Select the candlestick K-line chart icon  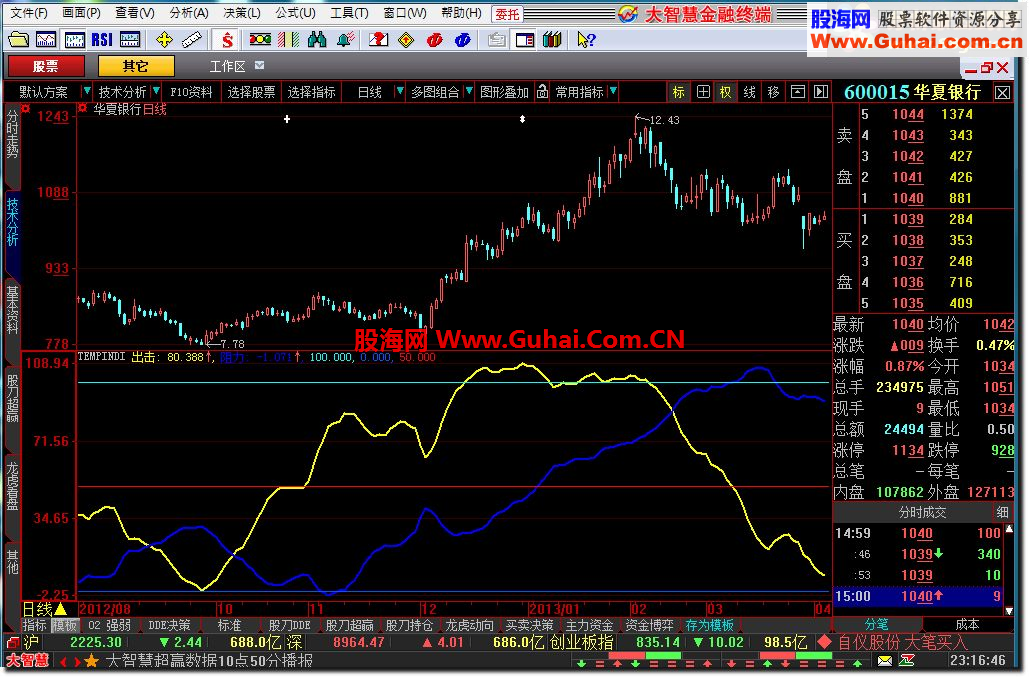point(74,40)
